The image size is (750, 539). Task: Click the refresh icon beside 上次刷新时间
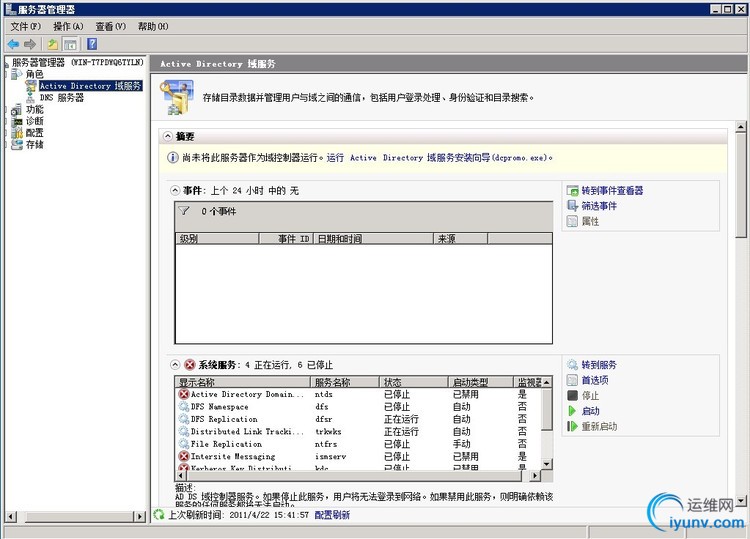coord(159,515)
